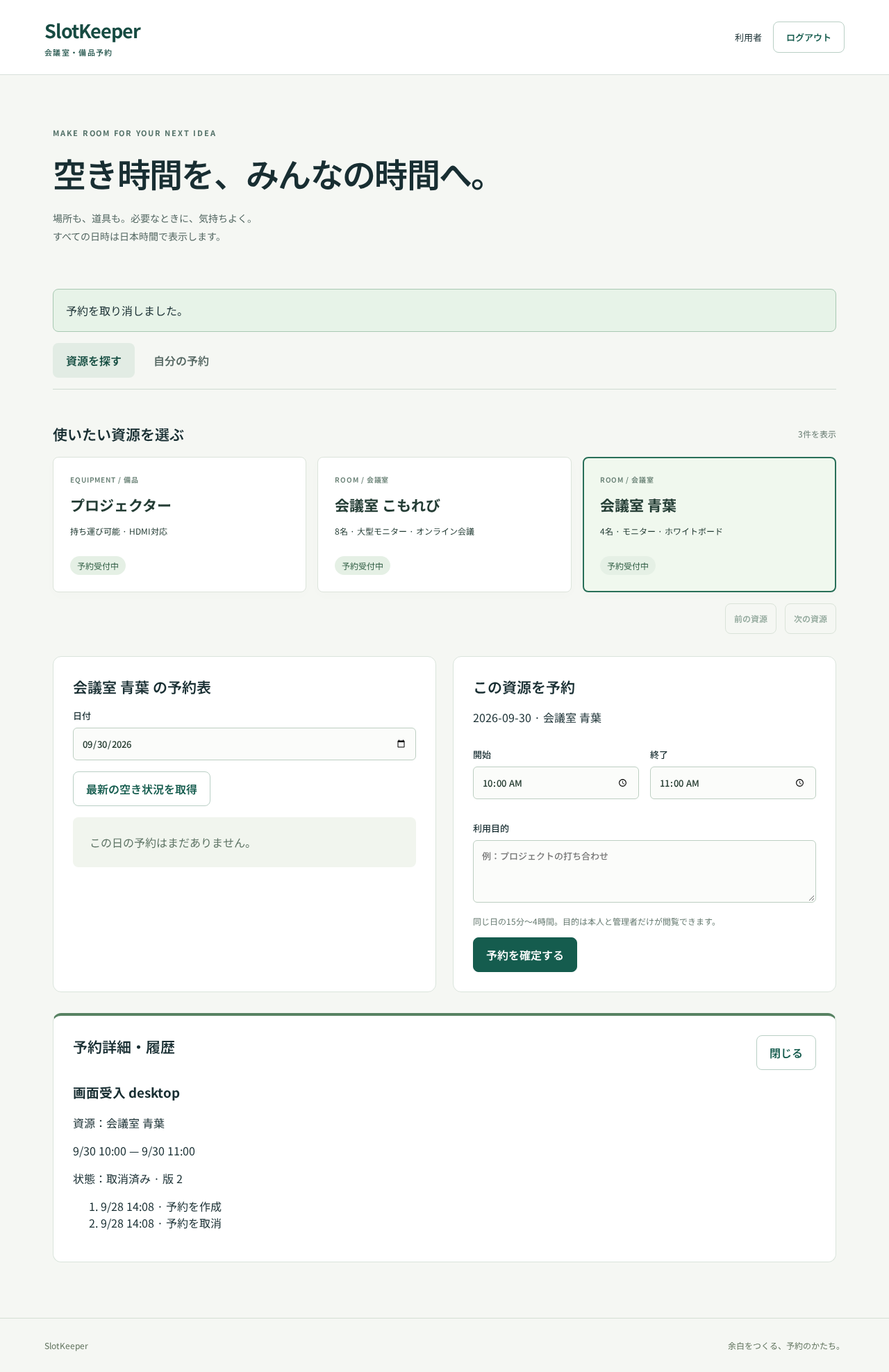This screenshot has width=889, height=1372.
Task: Select the プロジェクター equipment card
Action: click(179, 524)
